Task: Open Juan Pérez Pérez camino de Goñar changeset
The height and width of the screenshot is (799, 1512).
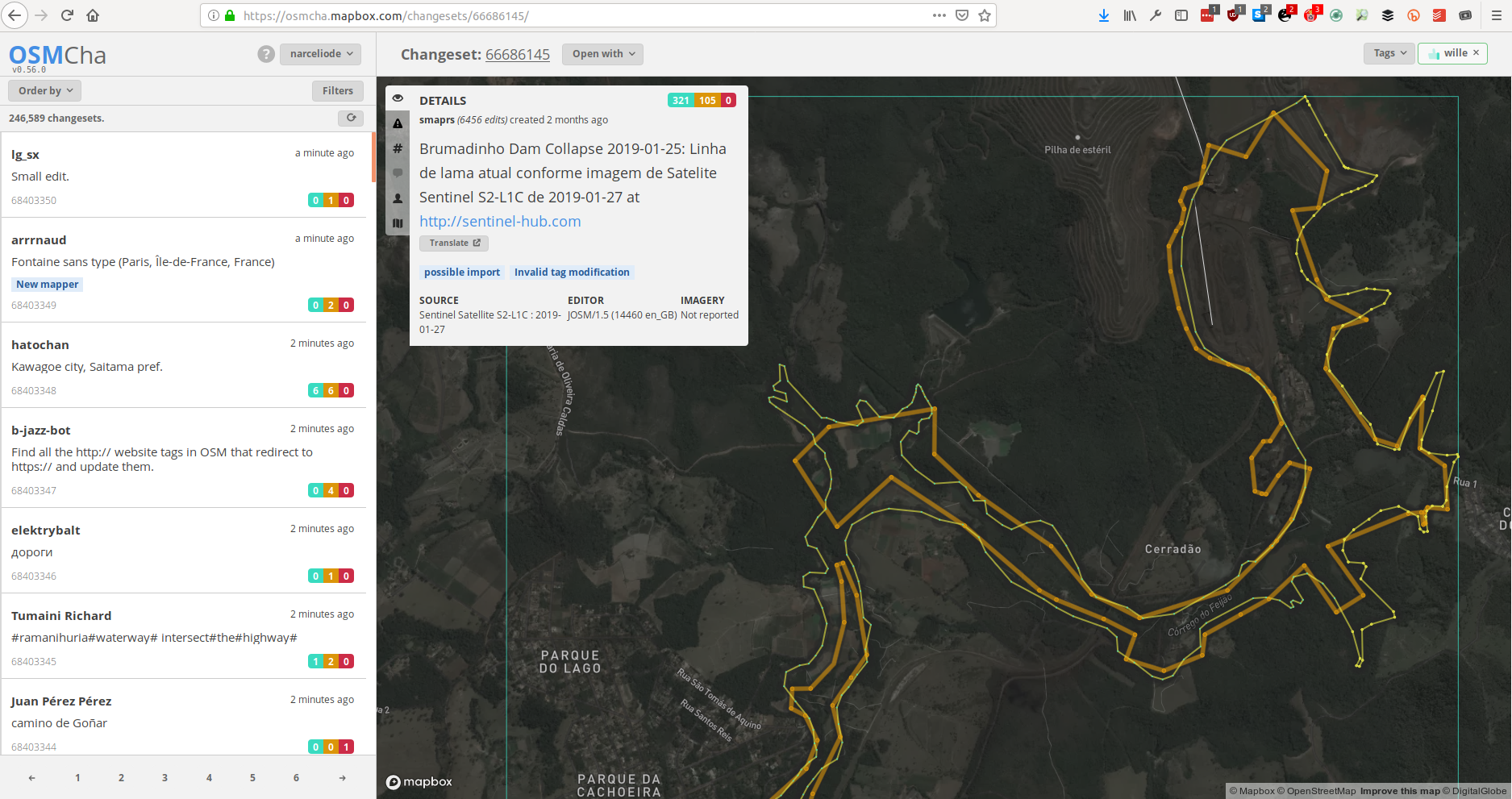Action: pyautogui.click(x=184, y=718)
